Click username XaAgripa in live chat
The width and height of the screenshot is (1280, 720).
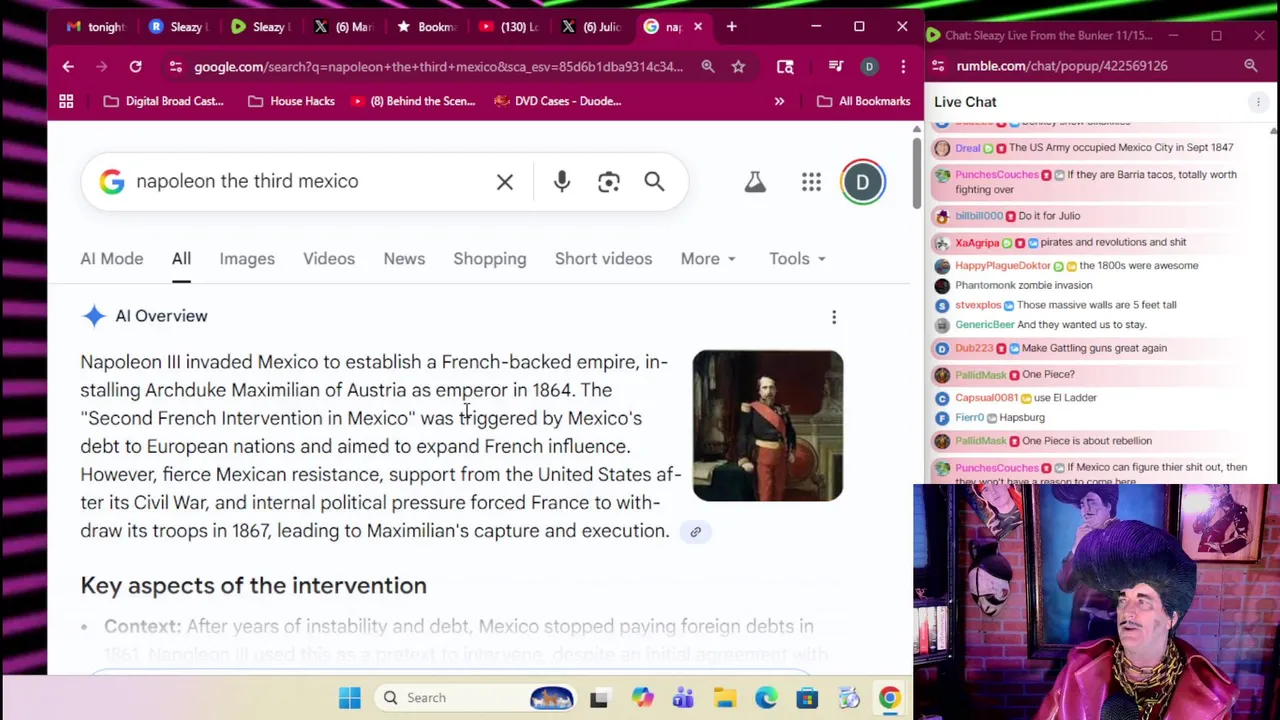tap(977, 243)
